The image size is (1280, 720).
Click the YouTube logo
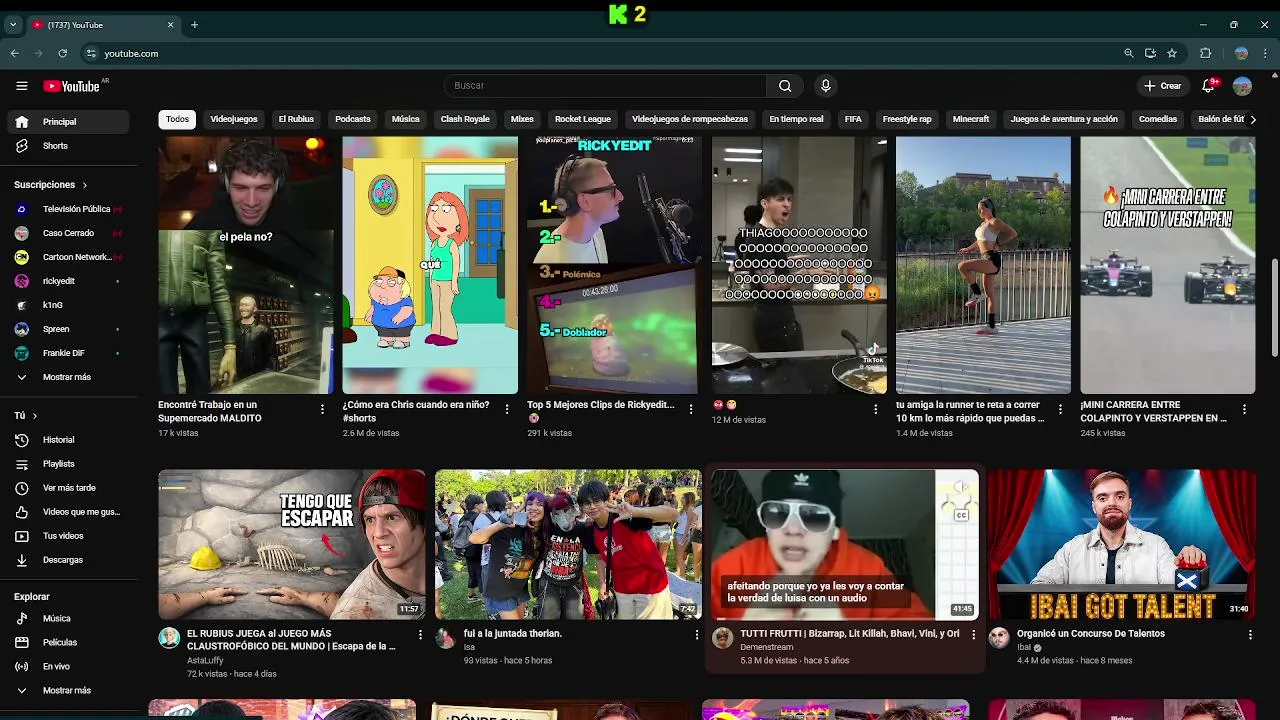(72, 86)
